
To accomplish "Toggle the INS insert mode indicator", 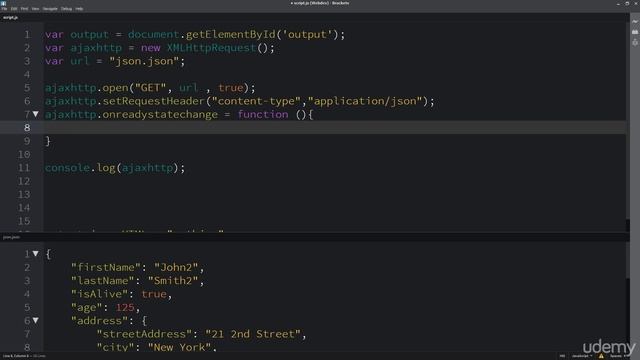I will pos(562,356).
